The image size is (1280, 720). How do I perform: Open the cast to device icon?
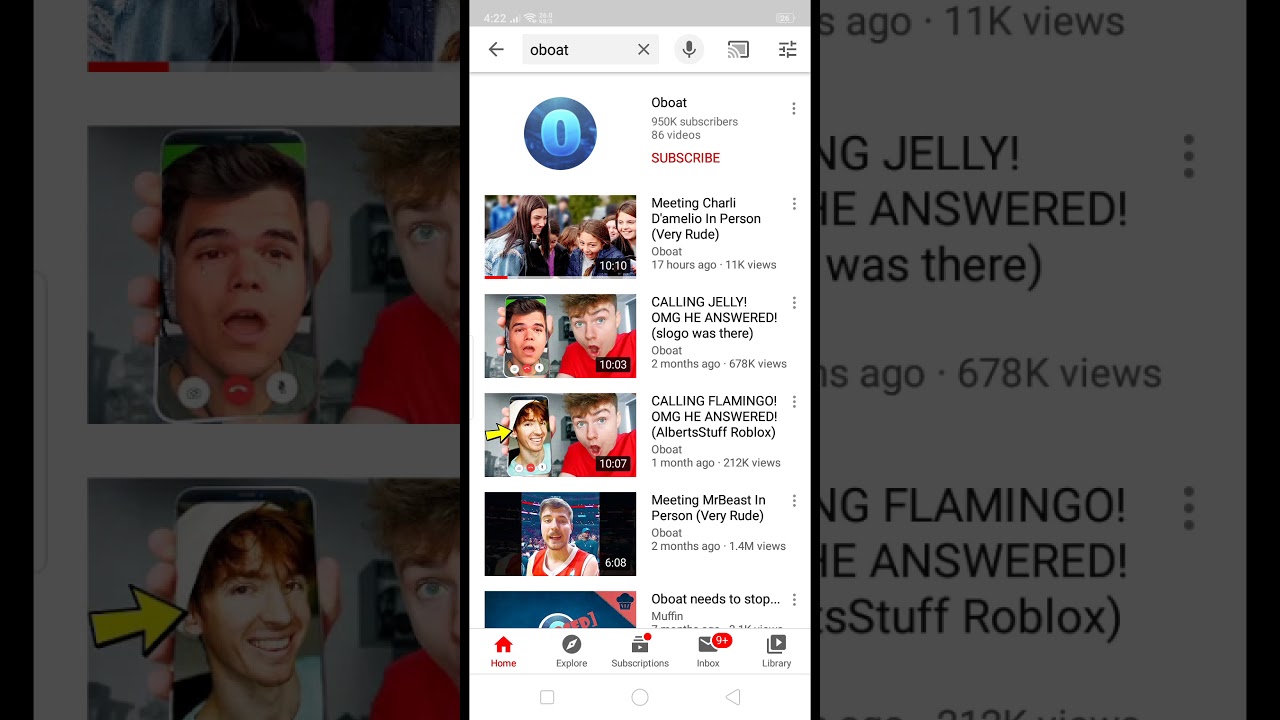pos(738,49)
